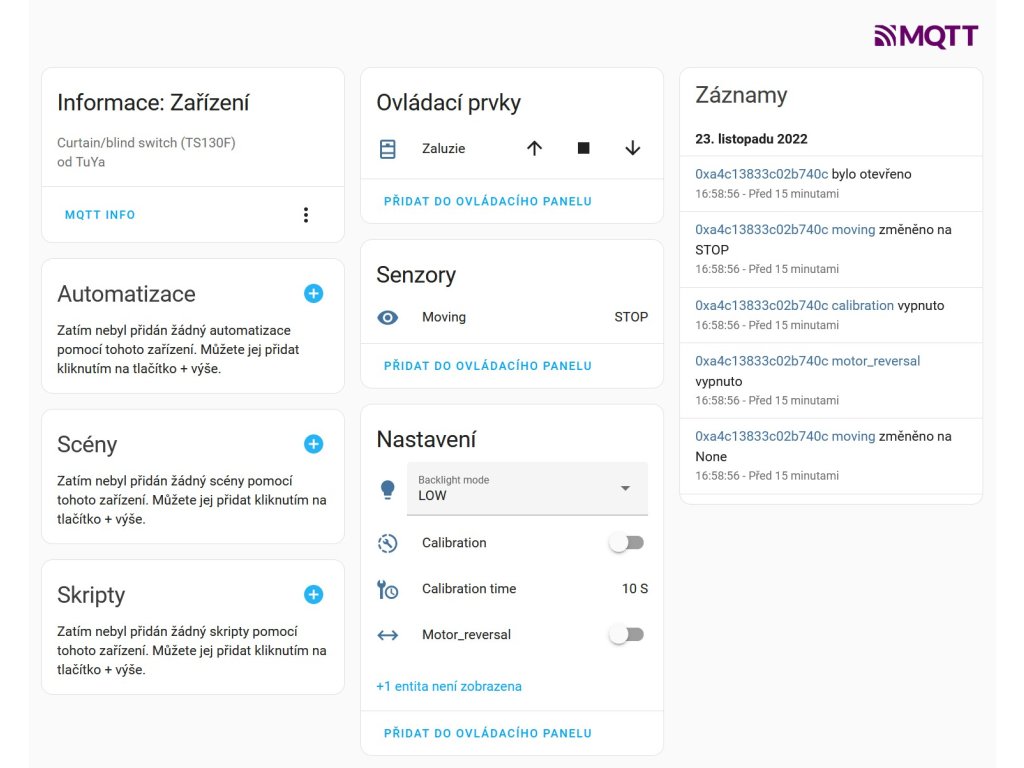Add Ovládací prvky card to dashboard
The image size is (1024, 768).
tap(488, 201)
